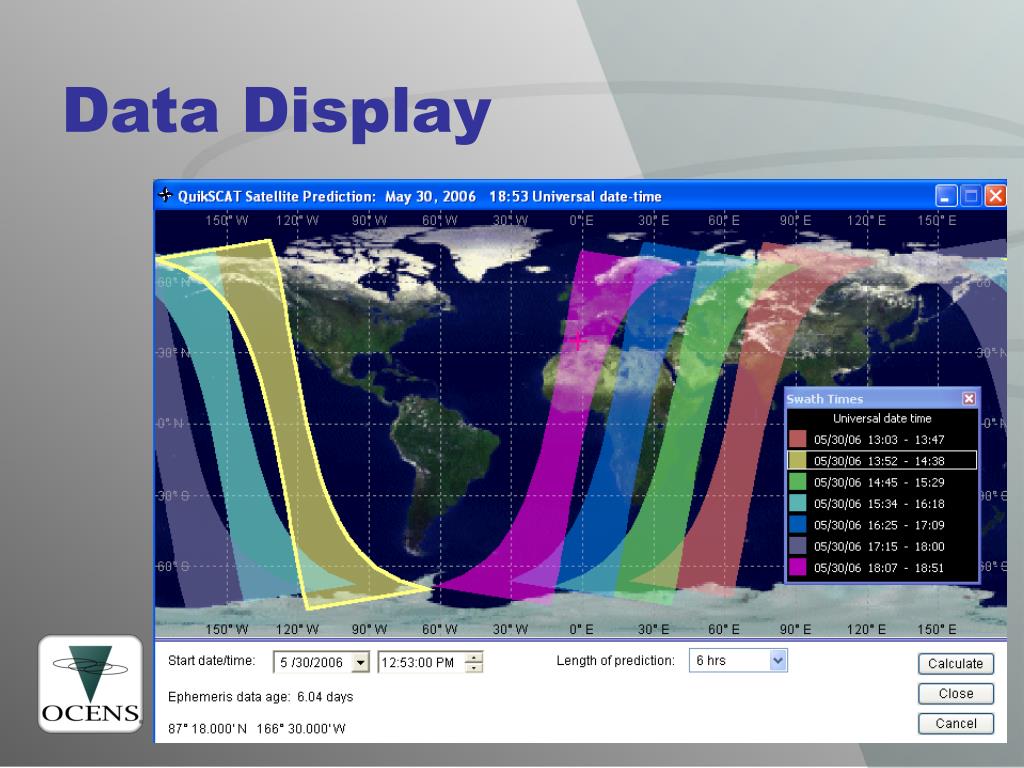Select swath row 05/30/06 16:25 - 17:09

[x=882, y=525]
